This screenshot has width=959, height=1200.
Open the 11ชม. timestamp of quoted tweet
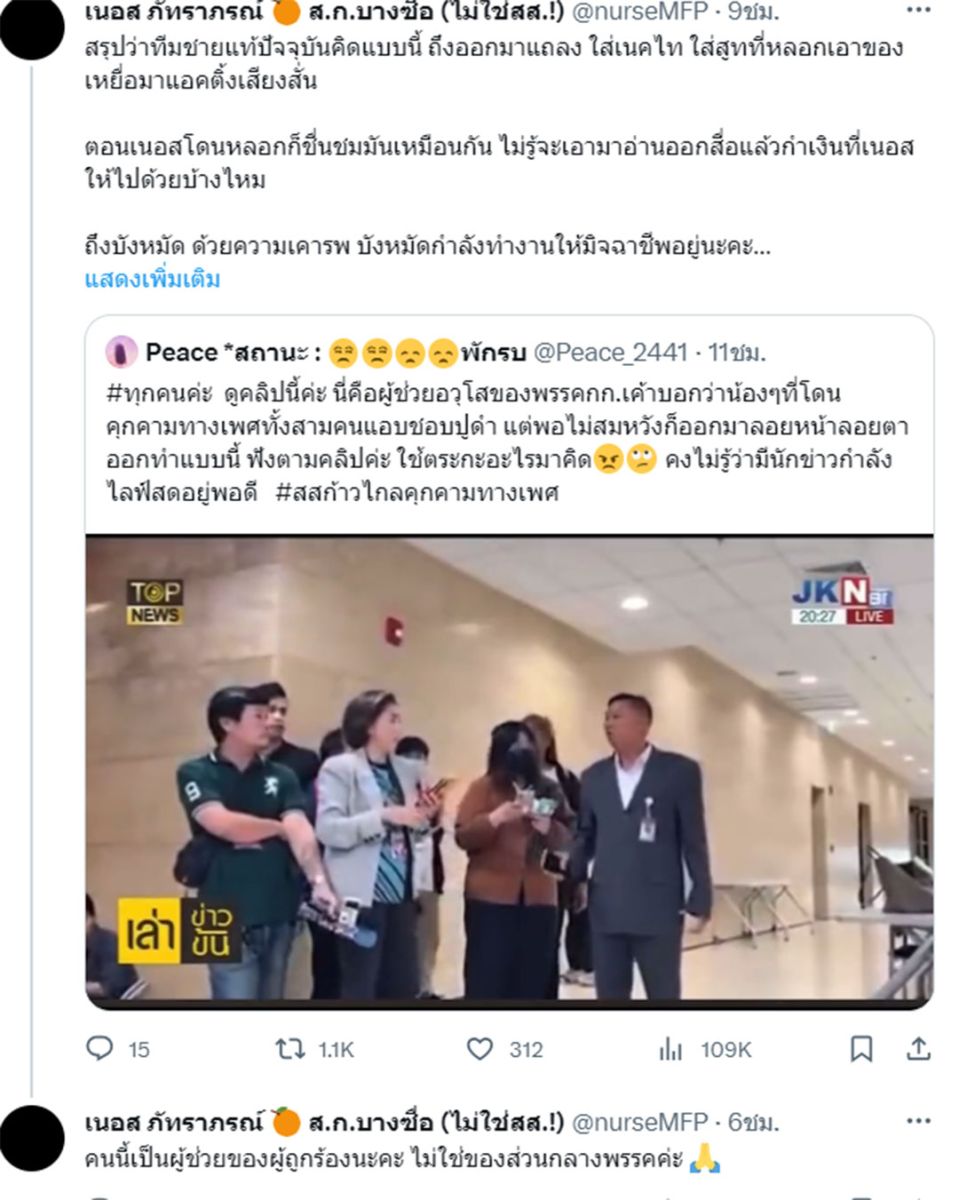(736, 352)
